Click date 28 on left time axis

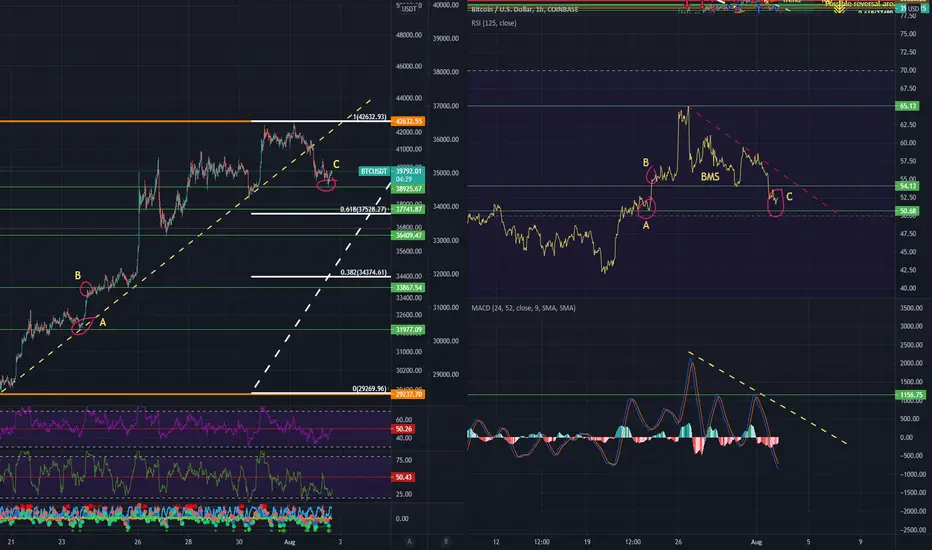[x=188, y=542]
